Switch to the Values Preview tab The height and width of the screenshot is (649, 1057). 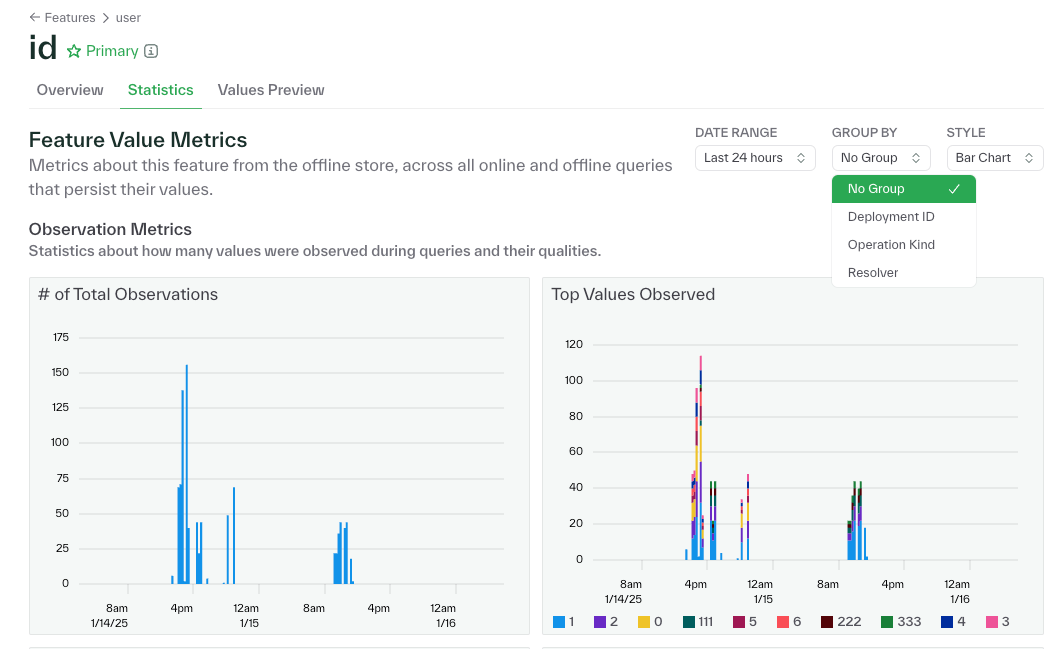pyautogui.click(x=270, y=90)
